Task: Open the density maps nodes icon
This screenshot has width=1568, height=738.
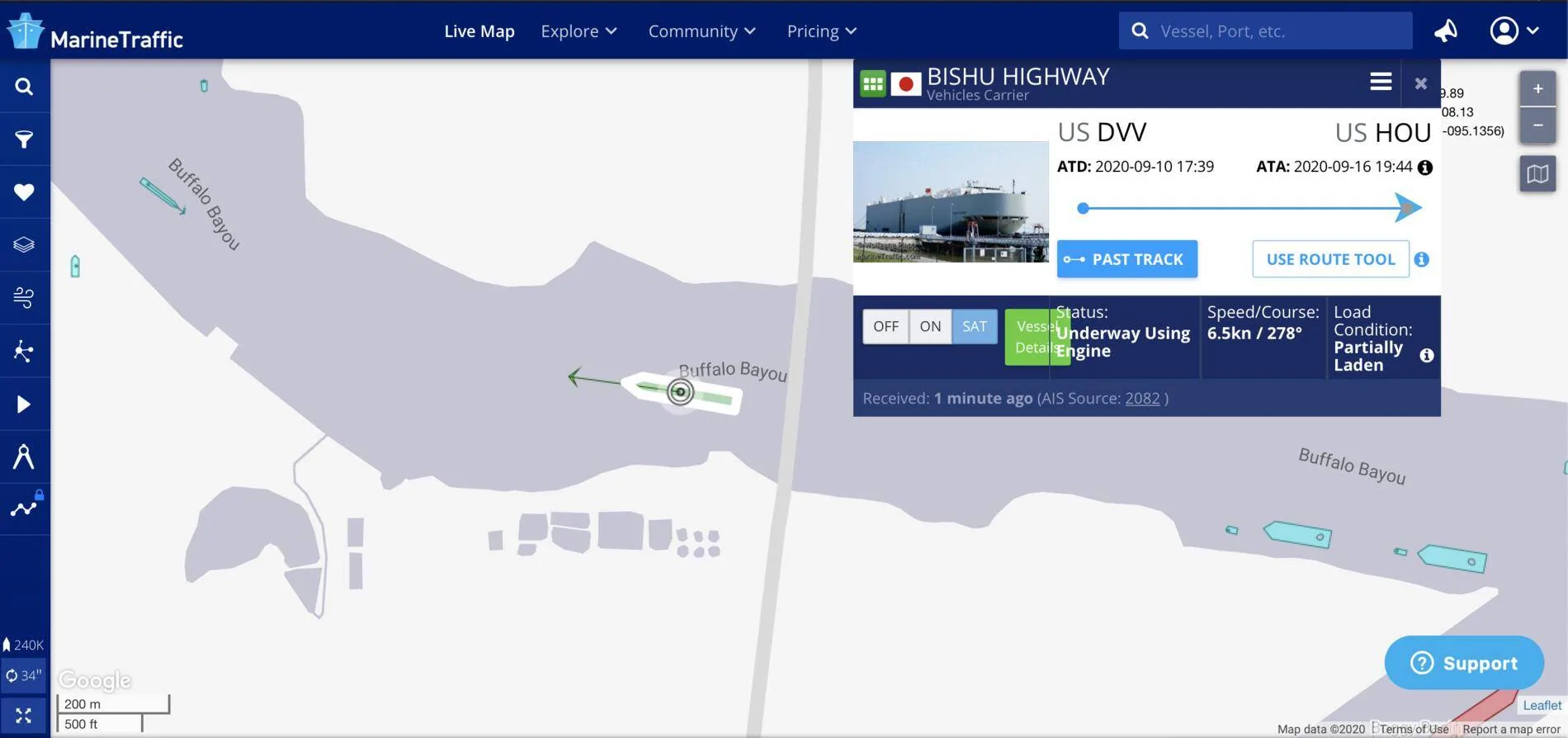Action: pyautogui.click(x=24, y=351)
